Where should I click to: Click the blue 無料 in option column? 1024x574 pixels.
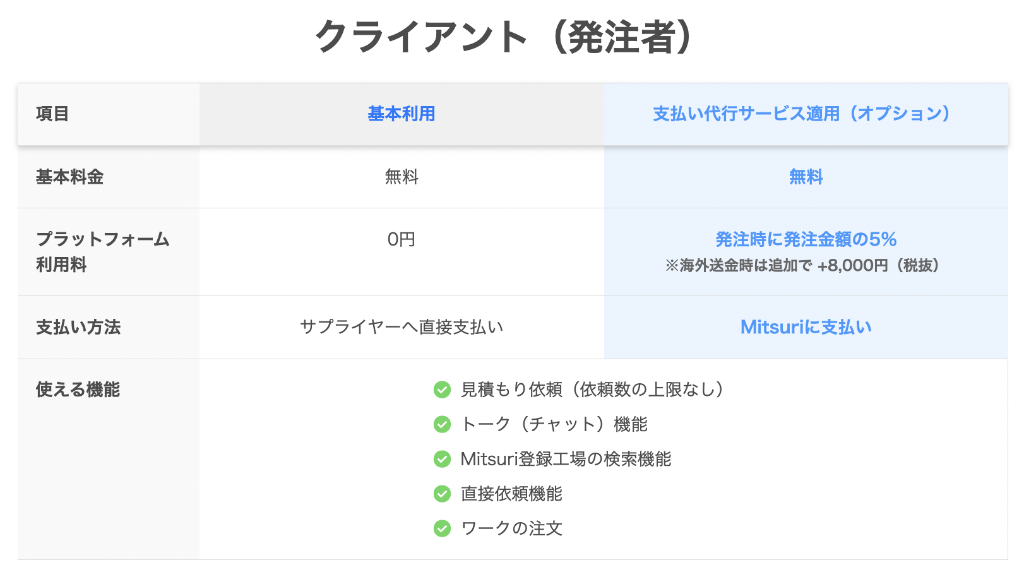pyautogui.click(x=806, y=177)
